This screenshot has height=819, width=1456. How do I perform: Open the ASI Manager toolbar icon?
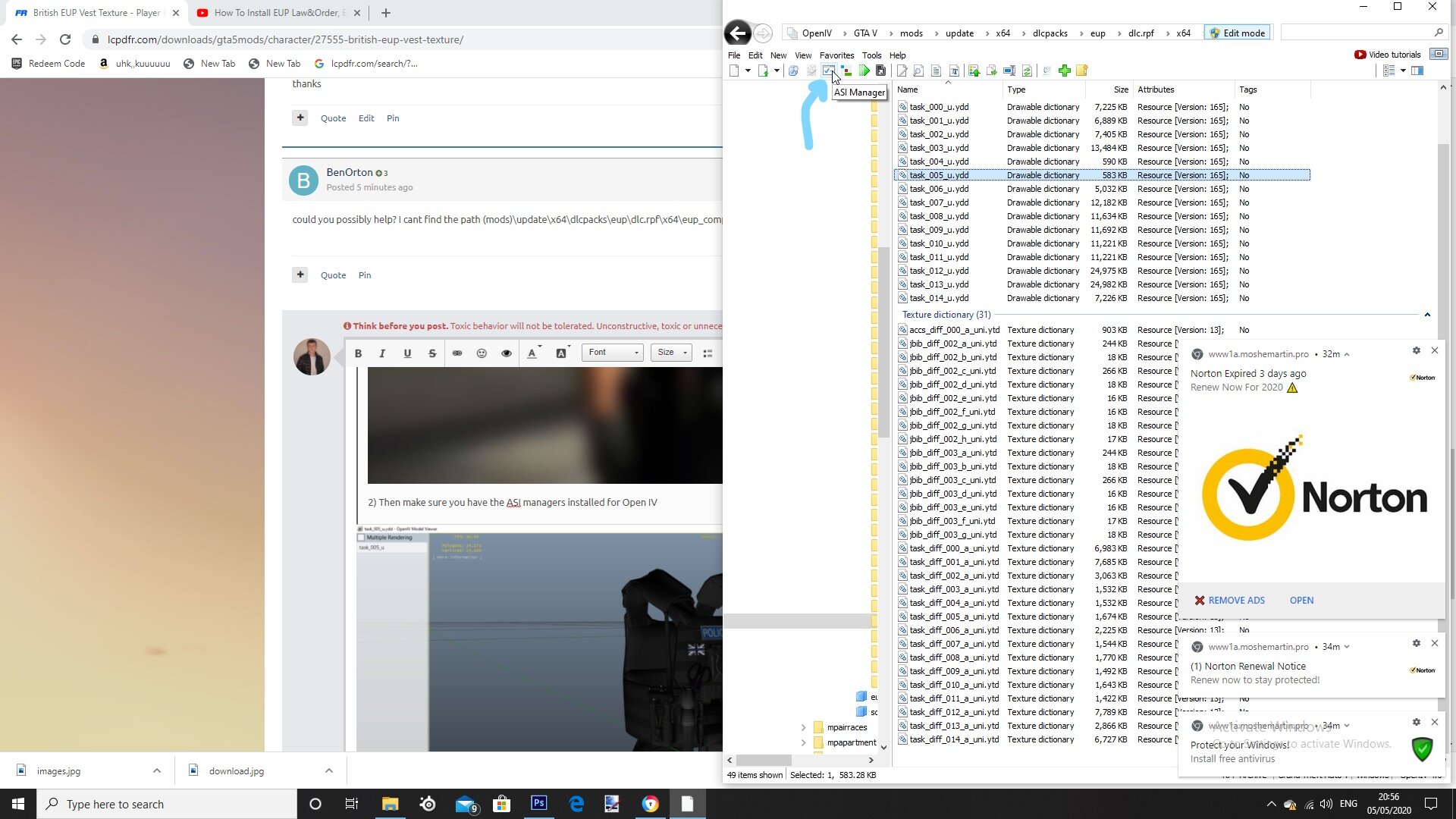[828, 71]
